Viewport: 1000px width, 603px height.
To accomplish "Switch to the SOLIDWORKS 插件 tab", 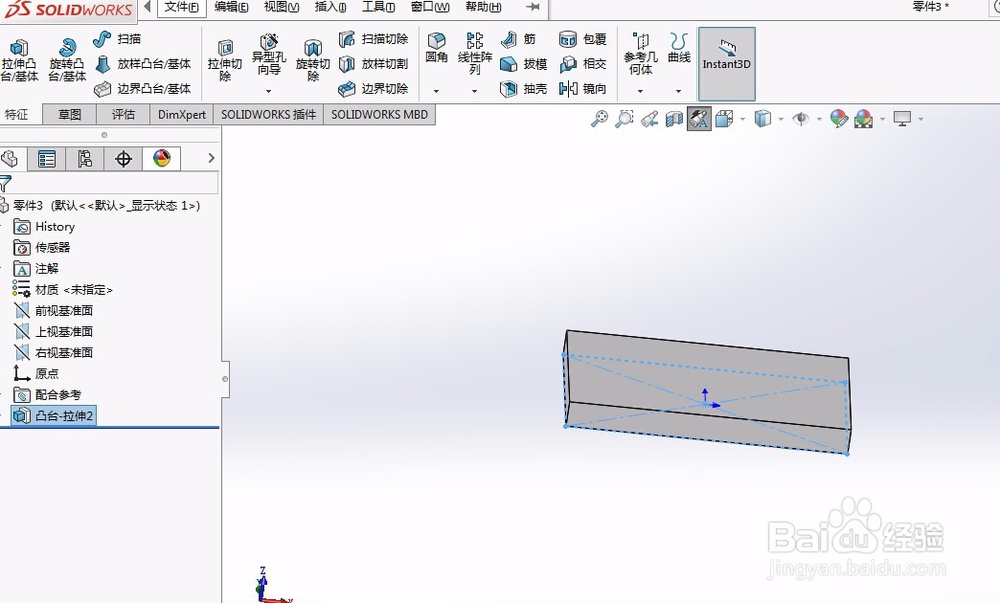I will tap(268, 115).
